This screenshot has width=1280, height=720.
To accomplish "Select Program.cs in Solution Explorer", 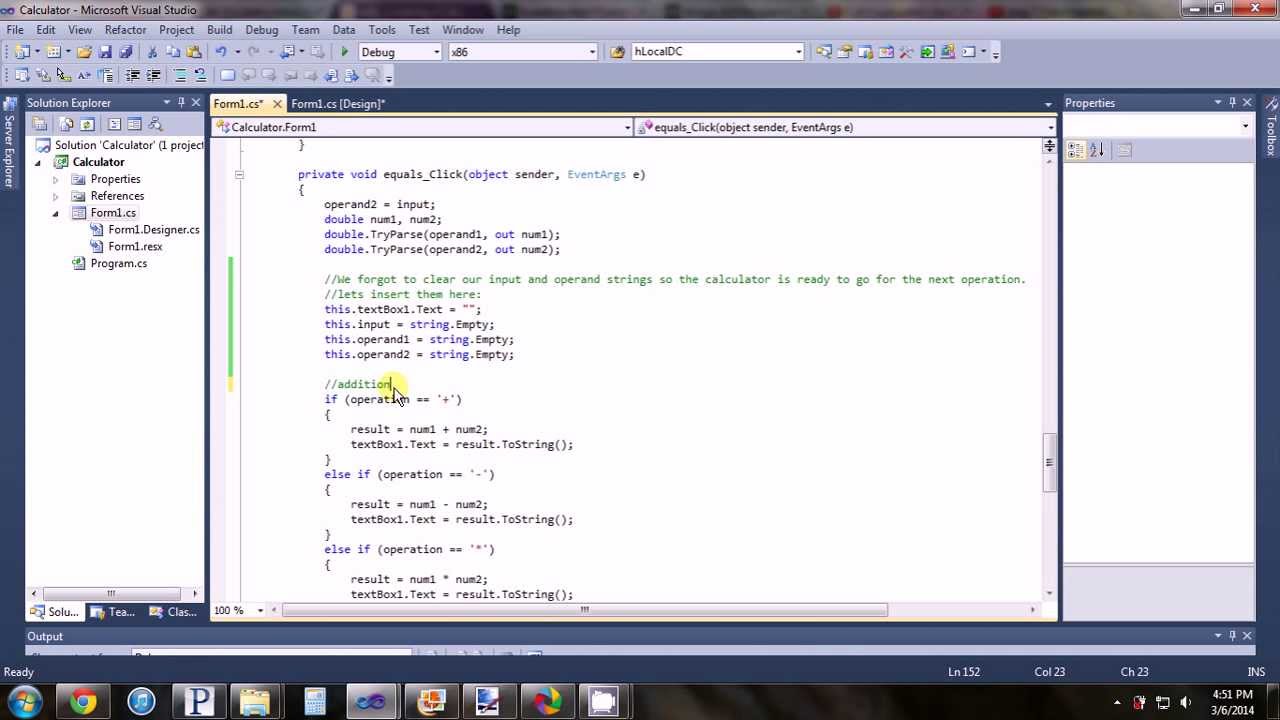I will click(118, 264).
